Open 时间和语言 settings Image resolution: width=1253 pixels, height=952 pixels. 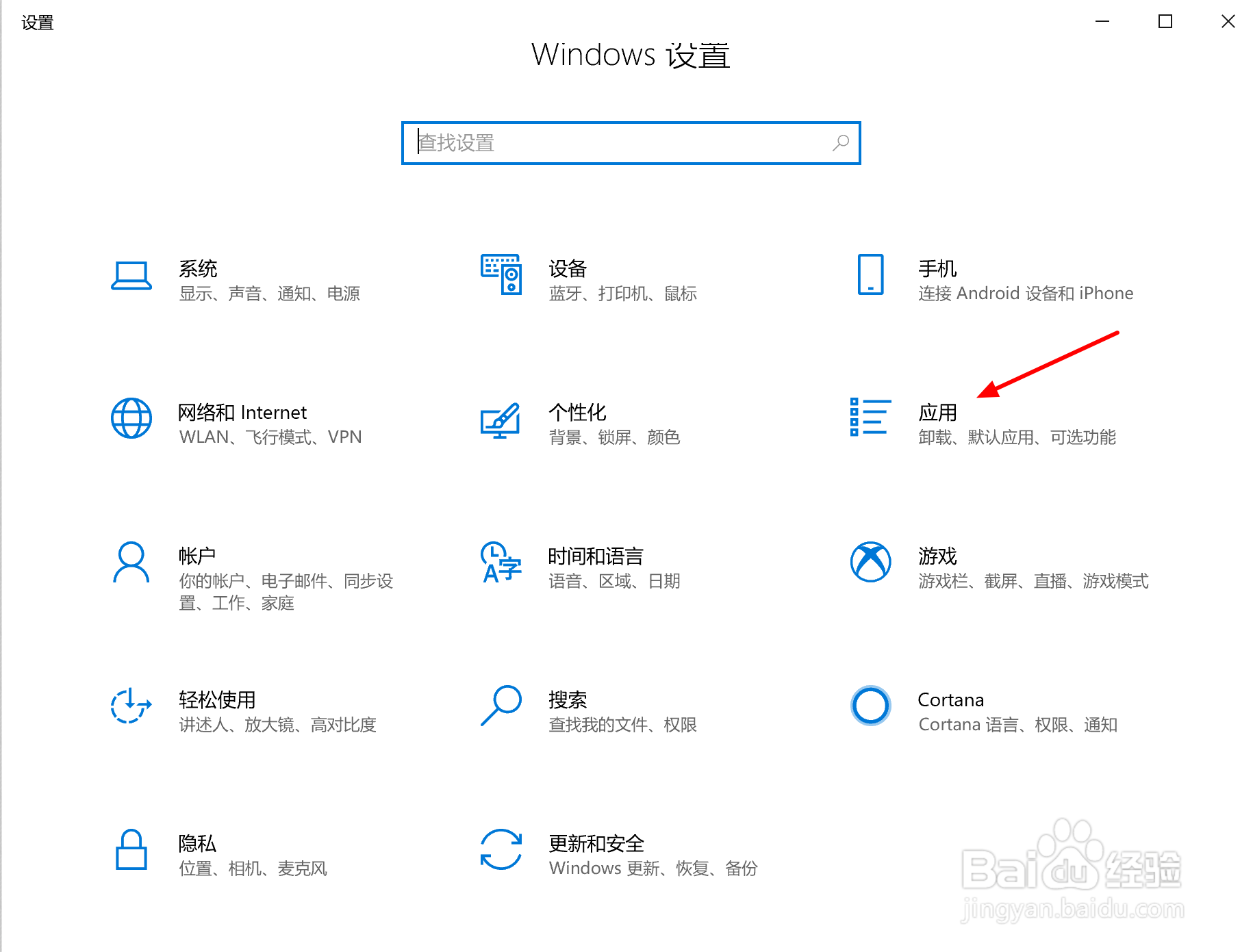point(596,556)
